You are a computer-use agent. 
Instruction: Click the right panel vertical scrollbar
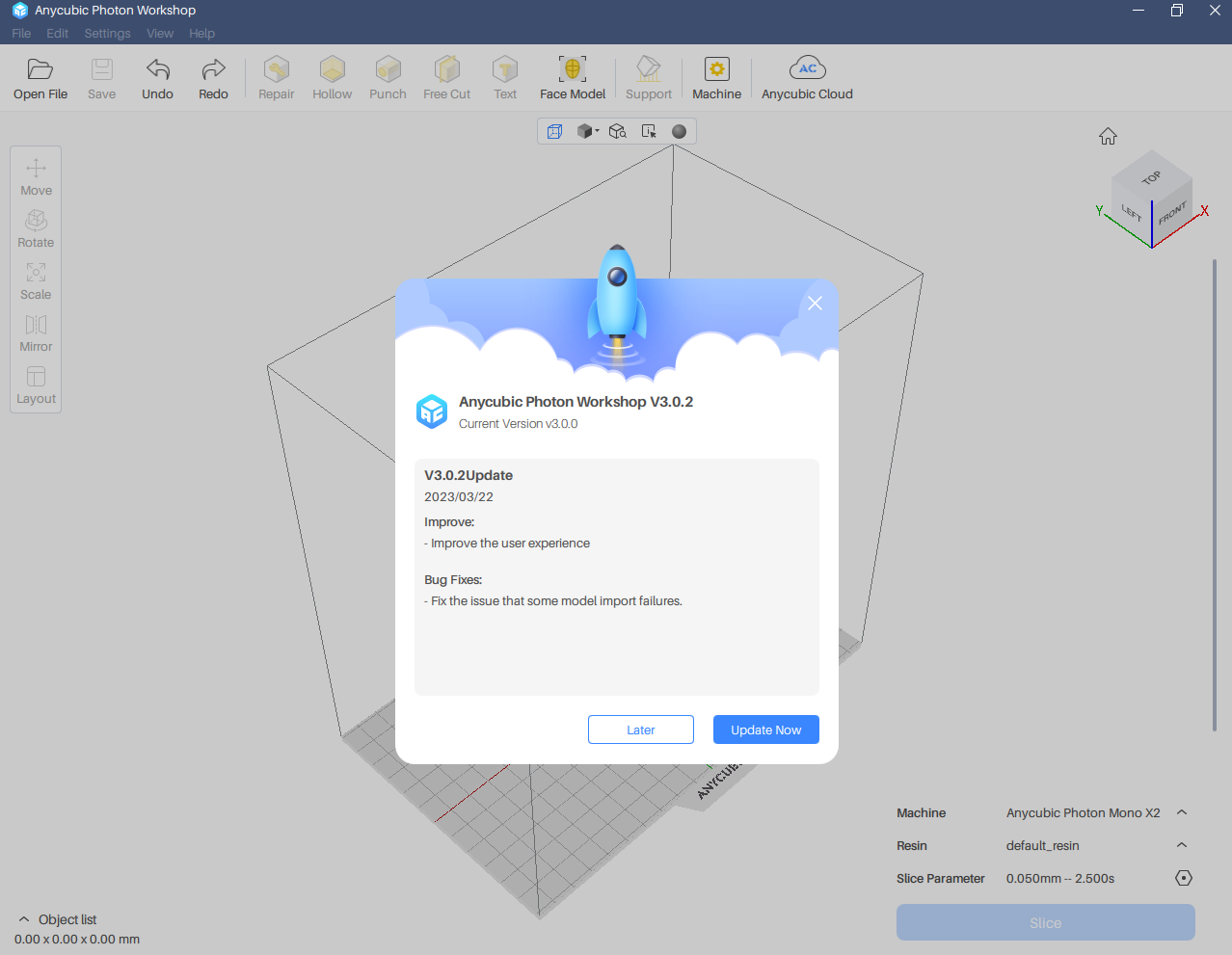click(x=1215, y=495)
